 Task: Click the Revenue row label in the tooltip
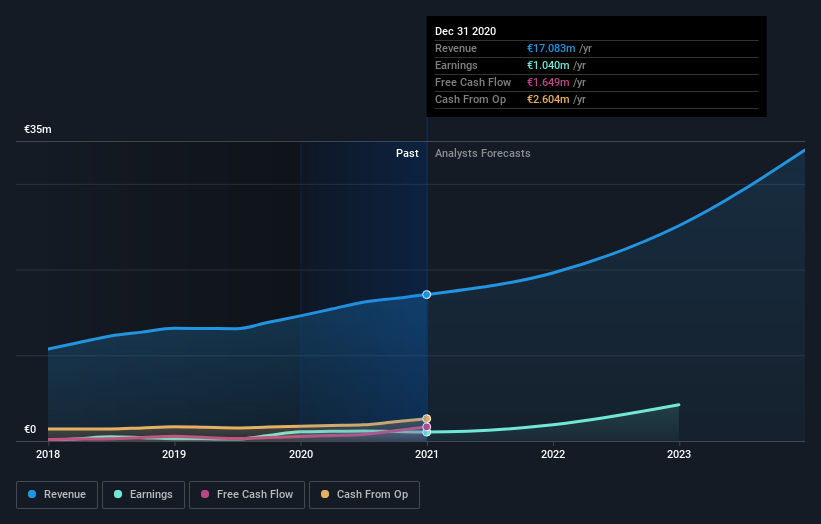tap(456, 48)
